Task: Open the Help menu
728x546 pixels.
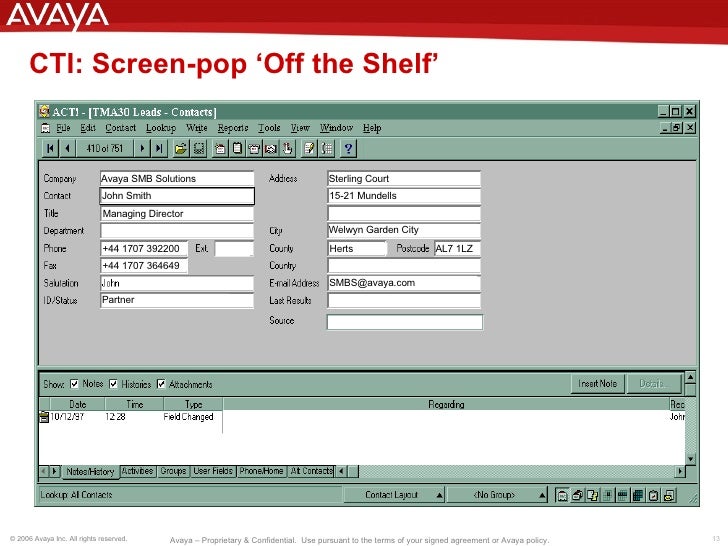Action: (x=372, y=128)
